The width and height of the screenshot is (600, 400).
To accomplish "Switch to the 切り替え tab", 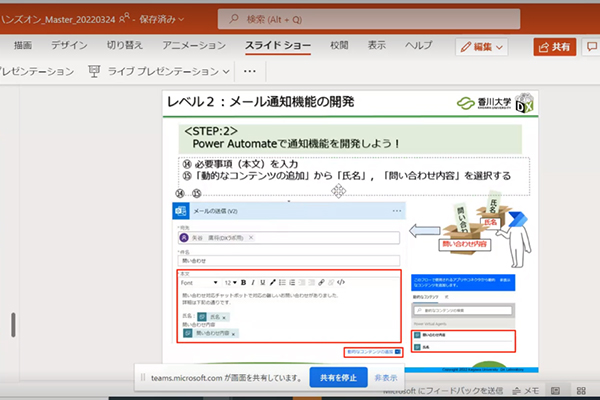I will (x=124, y=46).
